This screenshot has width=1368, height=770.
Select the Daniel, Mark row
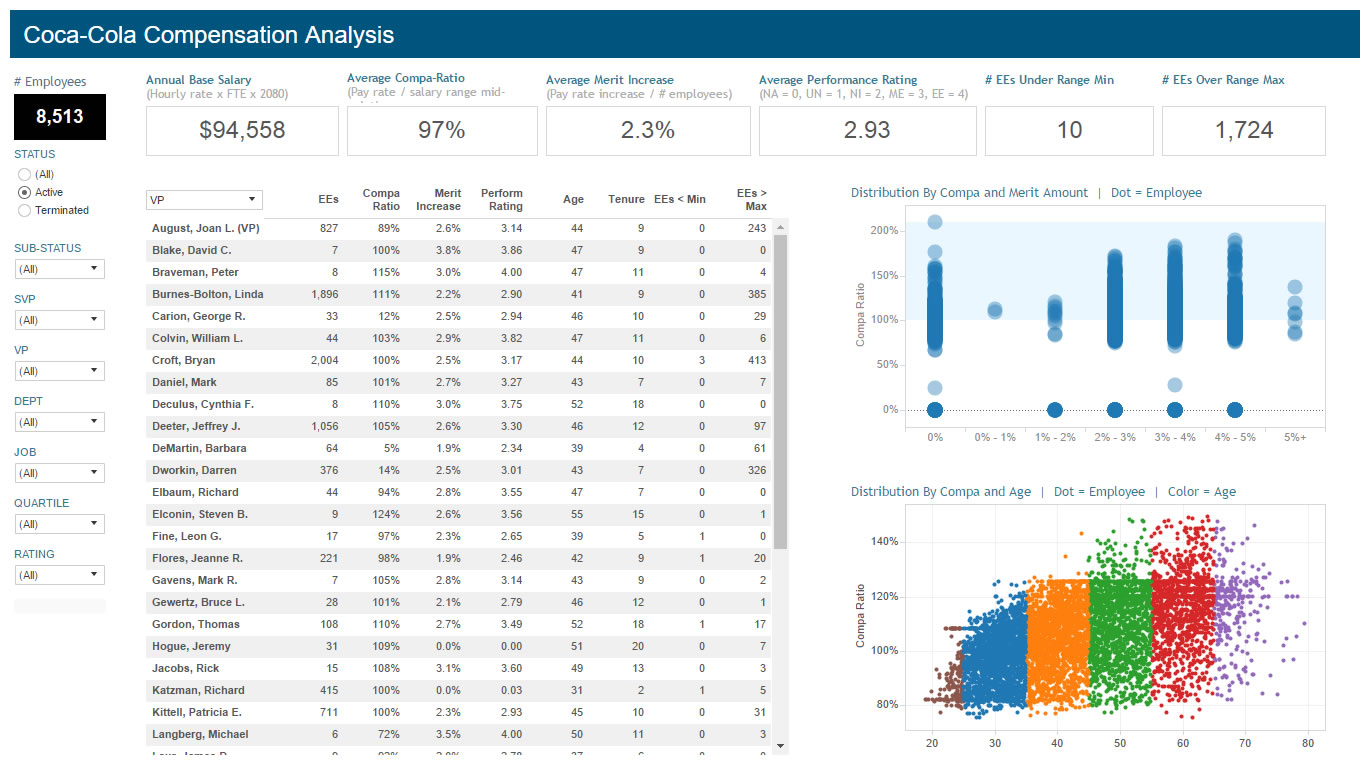(x=460, y=382)
